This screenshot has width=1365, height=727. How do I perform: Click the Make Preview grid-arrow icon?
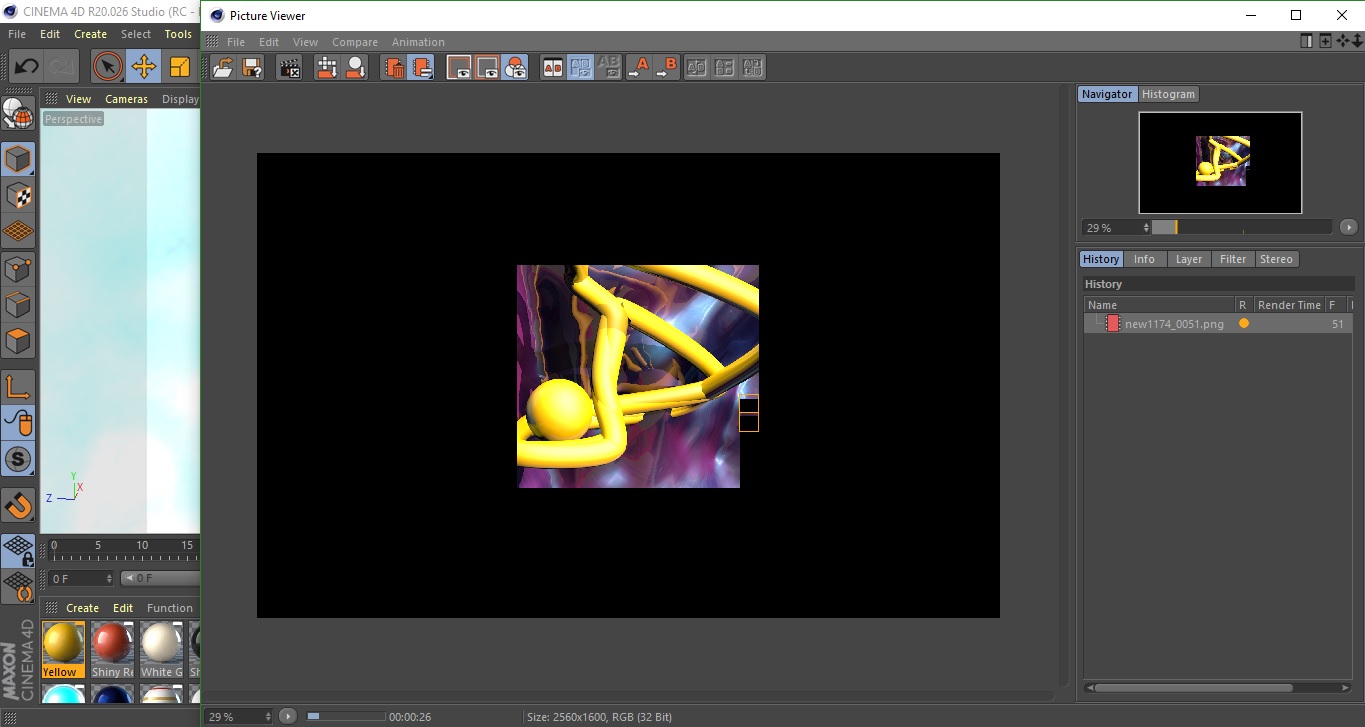point(327,67)
